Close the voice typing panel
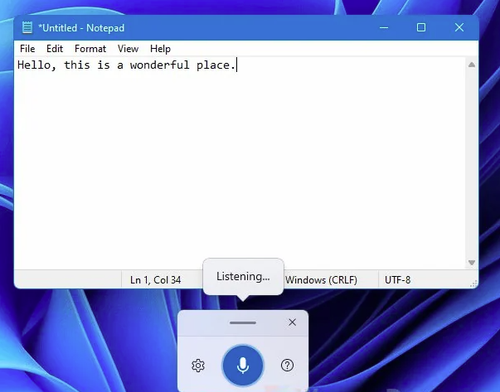500x392 pixels. tap(292, 322)
